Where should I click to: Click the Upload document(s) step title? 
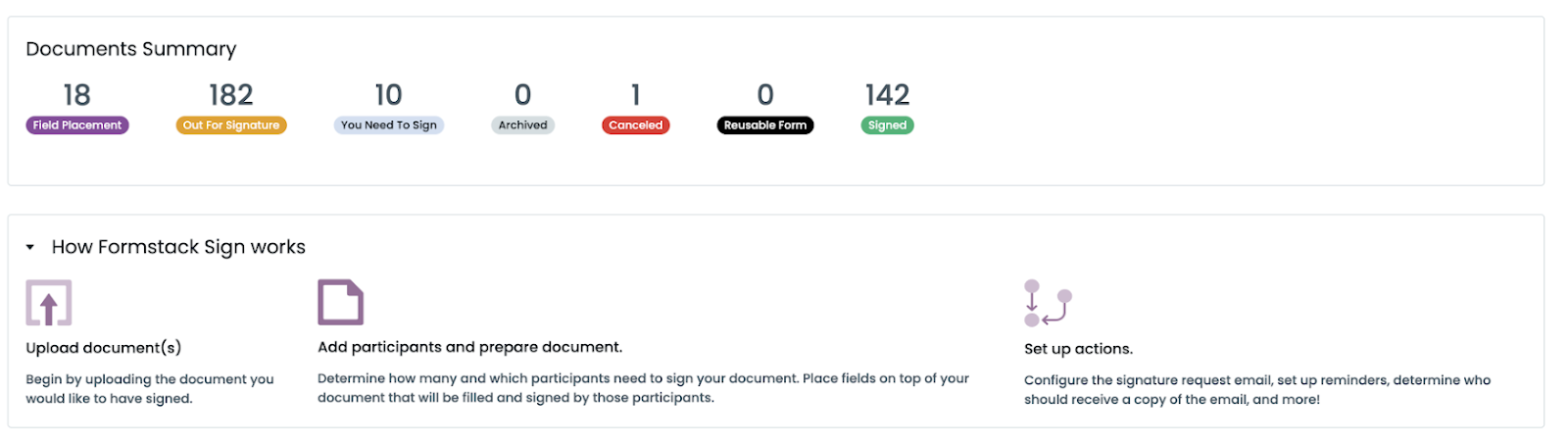pyautogui.click(x=104, y=348)
